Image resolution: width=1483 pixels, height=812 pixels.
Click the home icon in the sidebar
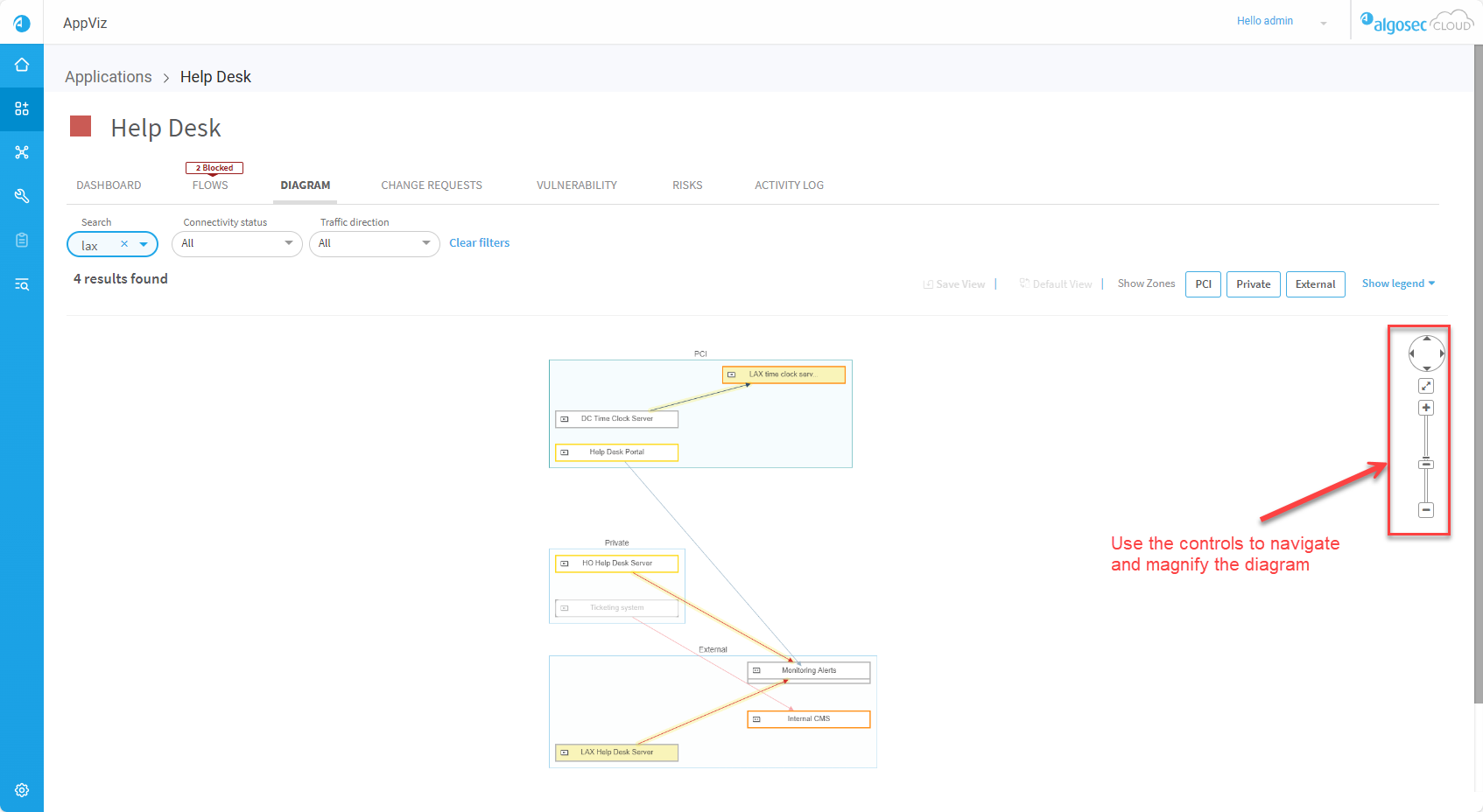click(x=22, y=65)
